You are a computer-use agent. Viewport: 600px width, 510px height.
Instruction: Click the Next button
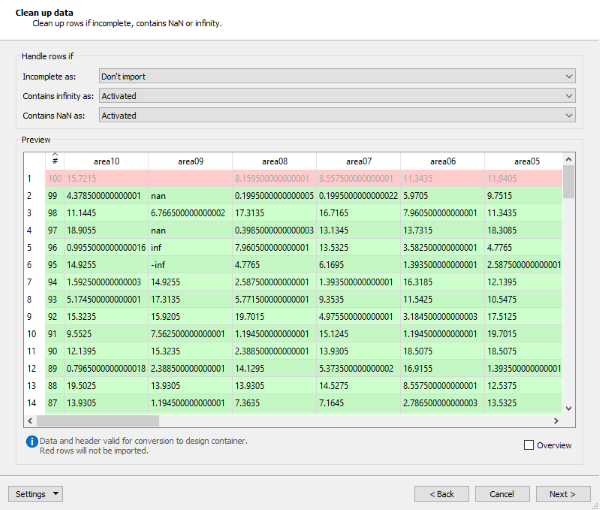click(563, 494)
